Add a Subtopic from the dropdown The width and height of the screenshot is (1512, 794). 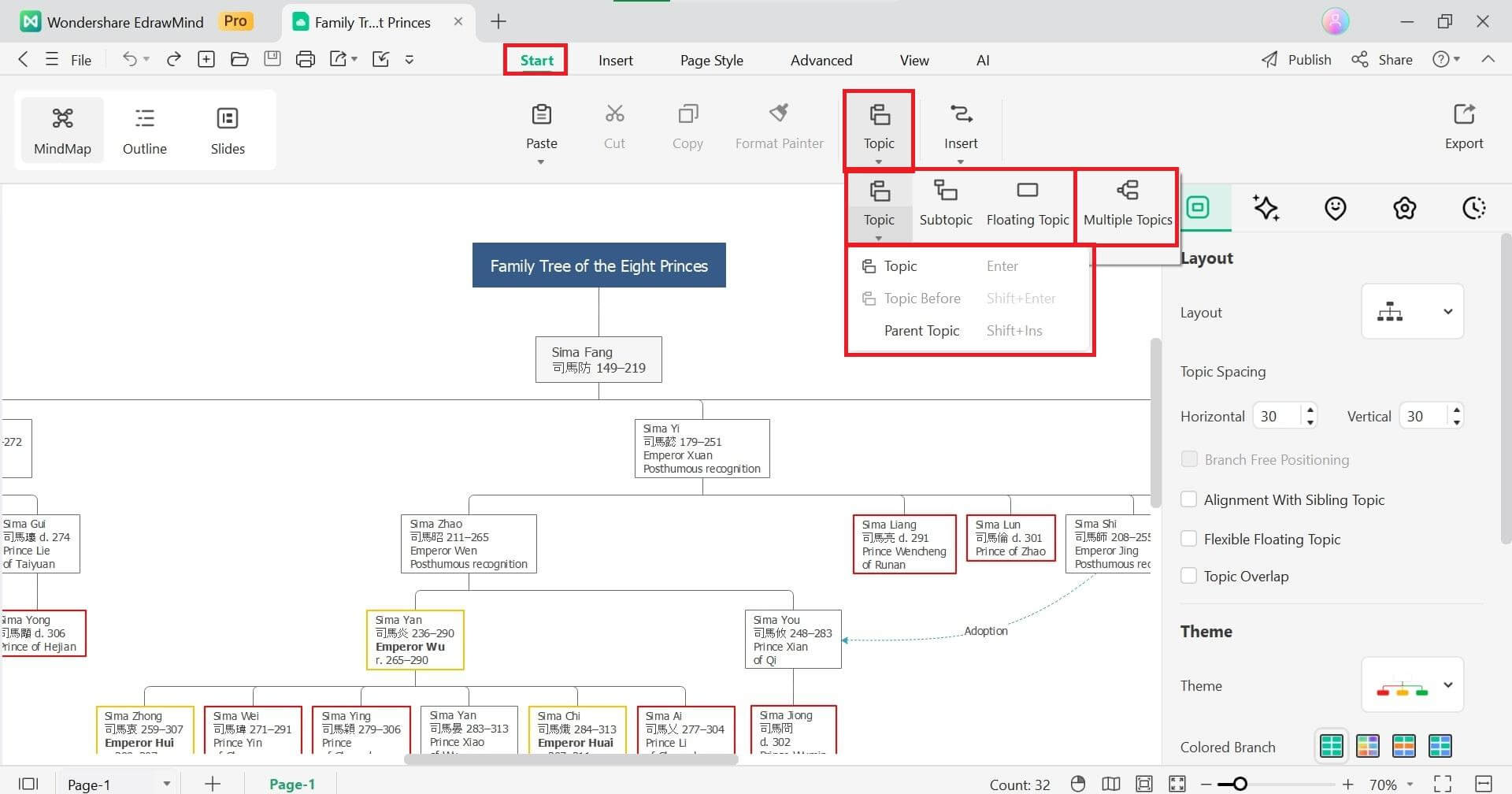point(946,203)
